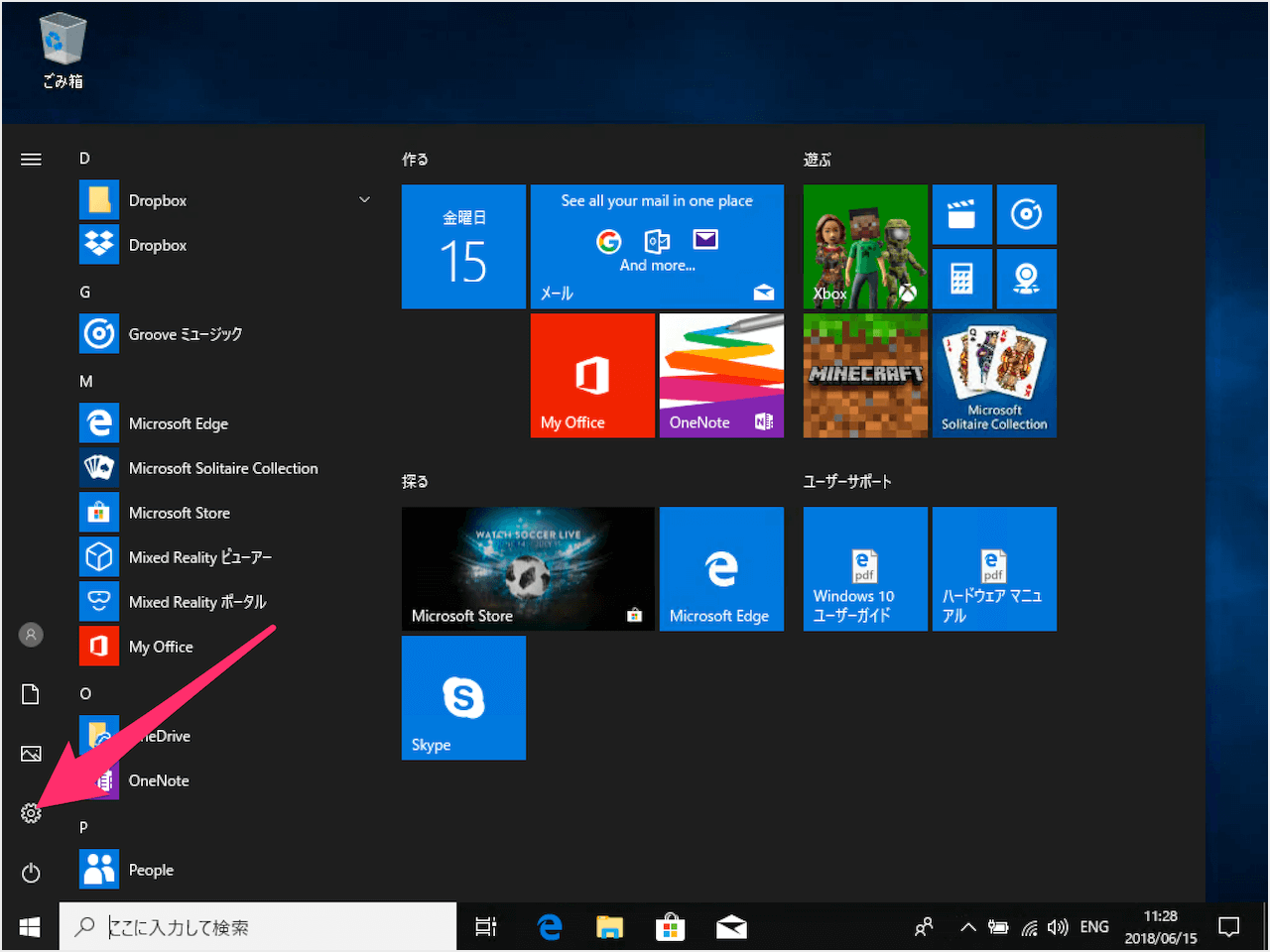Open the Minecraft tile

865,376
